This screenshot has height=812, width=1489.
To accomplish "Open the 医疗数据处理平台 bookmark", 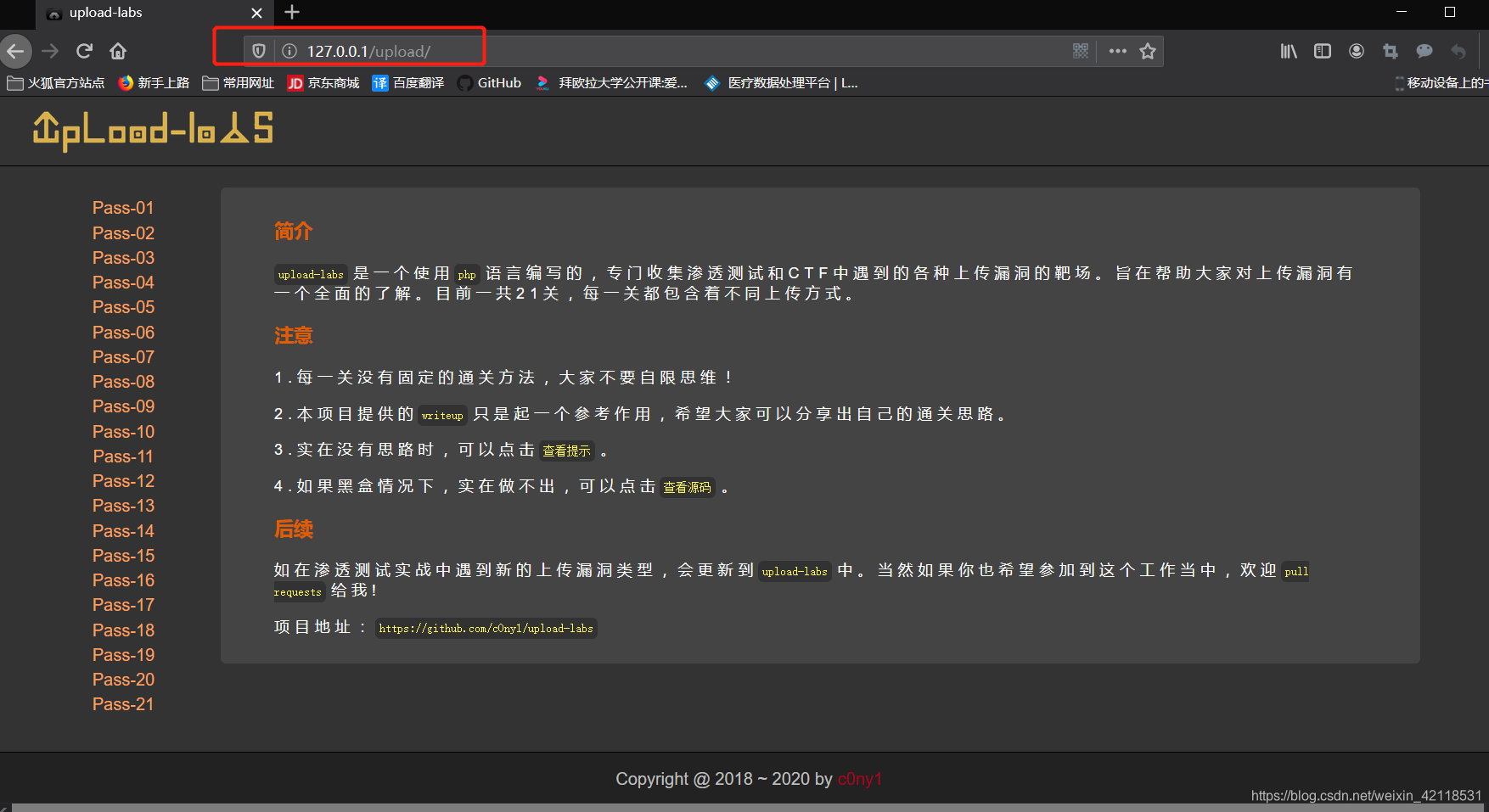I will [782, 83].
